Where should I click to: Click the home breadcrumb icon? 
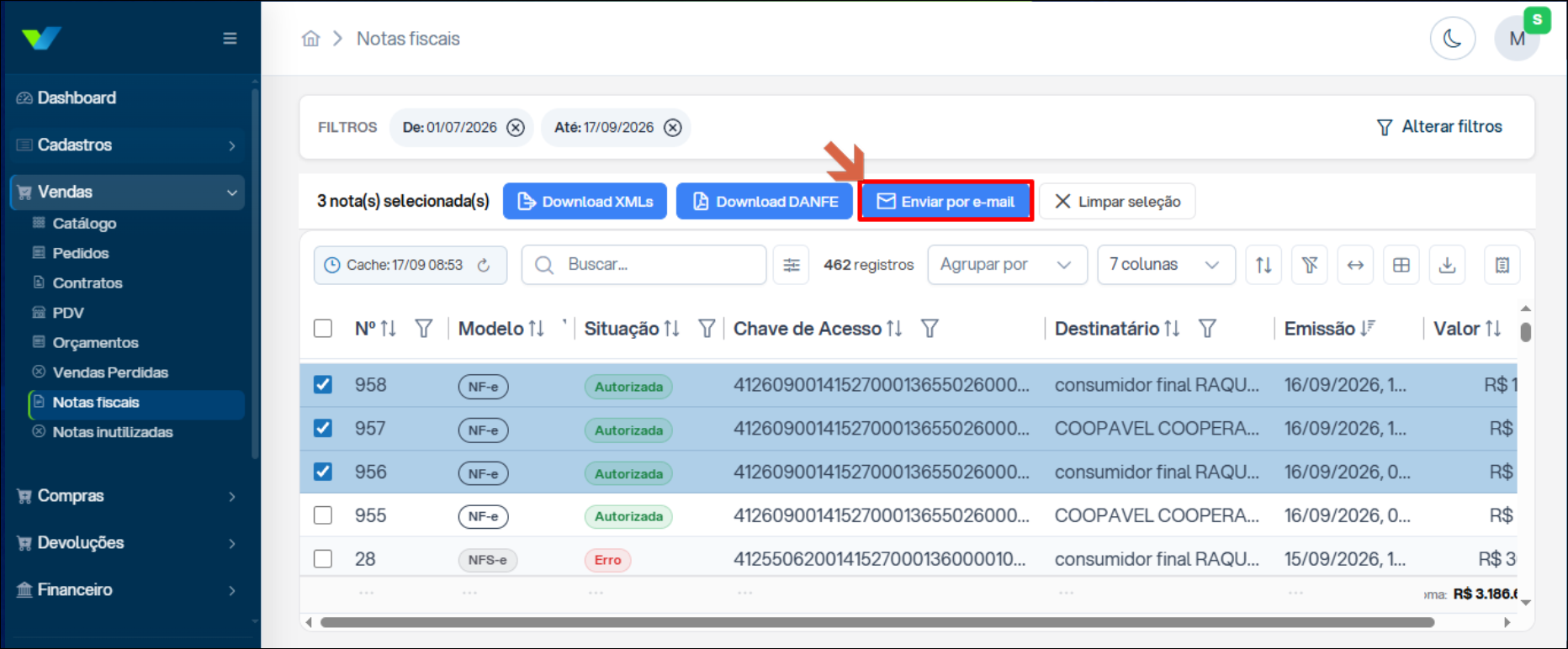click(x=311, y=39)
